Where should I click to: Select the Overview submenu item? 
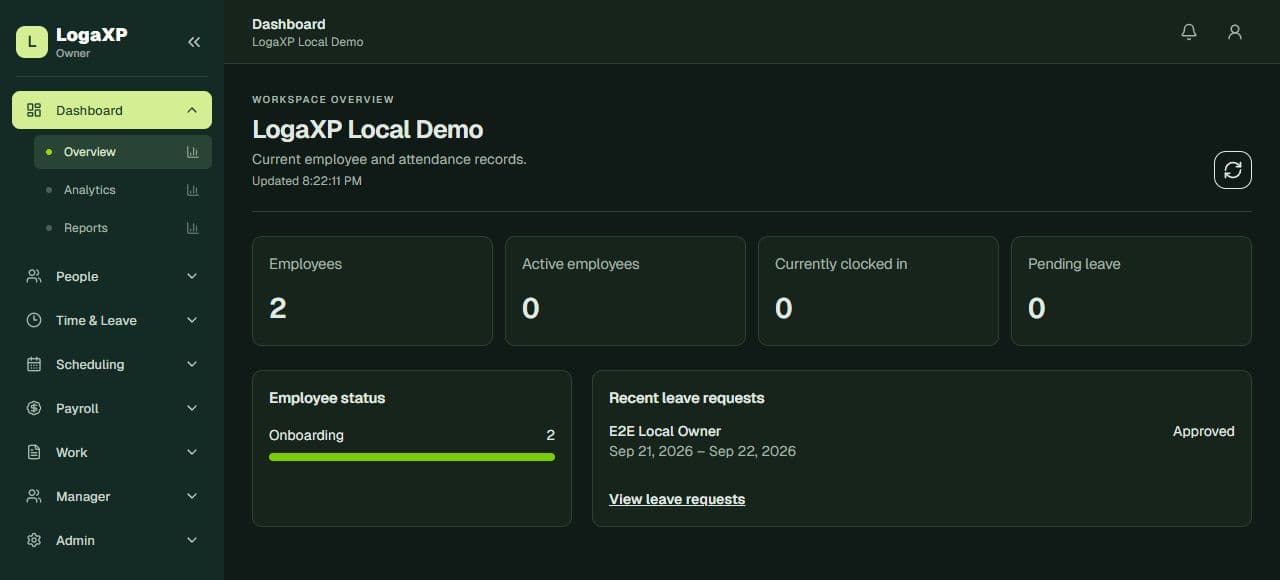(123, 152)
